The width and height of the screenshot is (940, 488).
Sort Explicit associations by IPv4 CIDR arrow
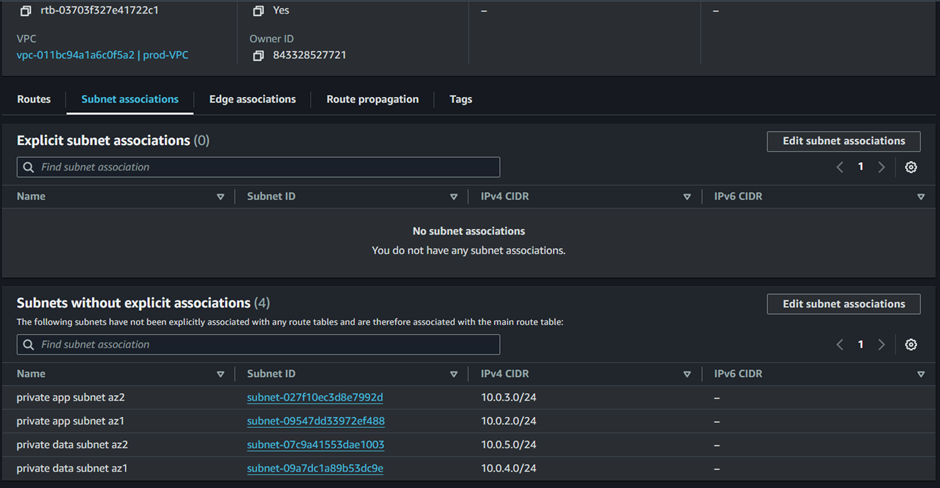point(687,197)
